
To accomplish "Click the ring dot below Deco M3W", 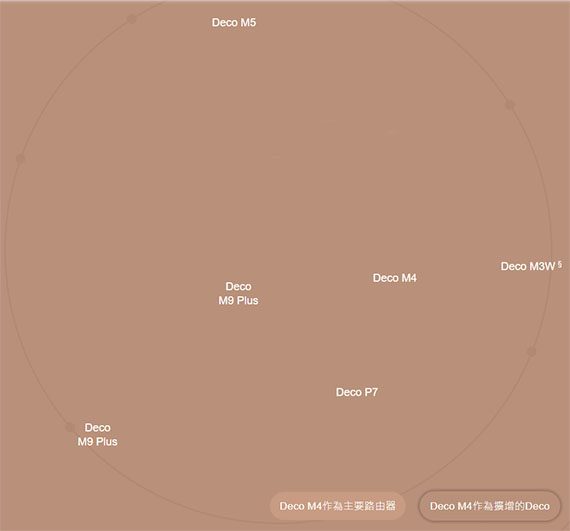I will pos(531,351).
